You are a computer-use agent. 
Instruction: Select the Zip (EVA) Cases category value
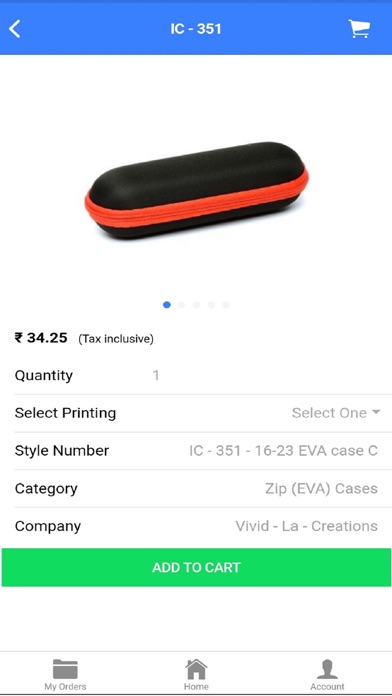point(321,489)
